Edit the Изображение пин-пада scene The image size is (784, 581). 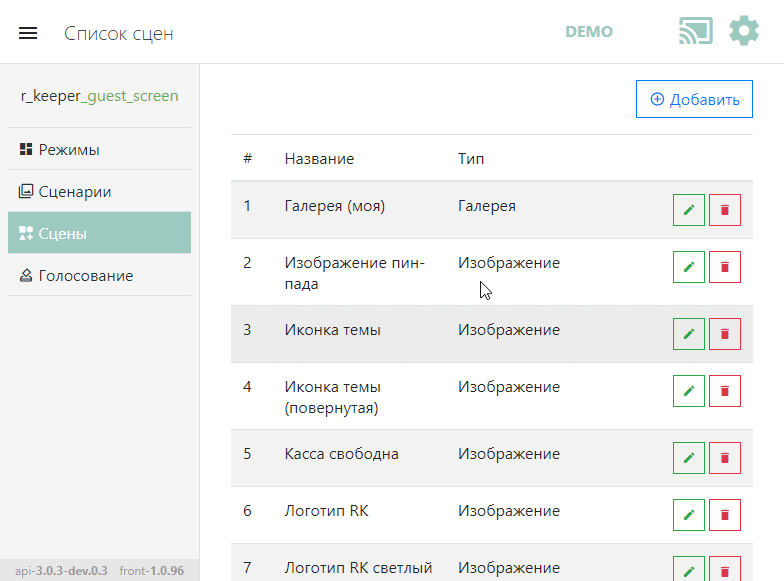688,267
